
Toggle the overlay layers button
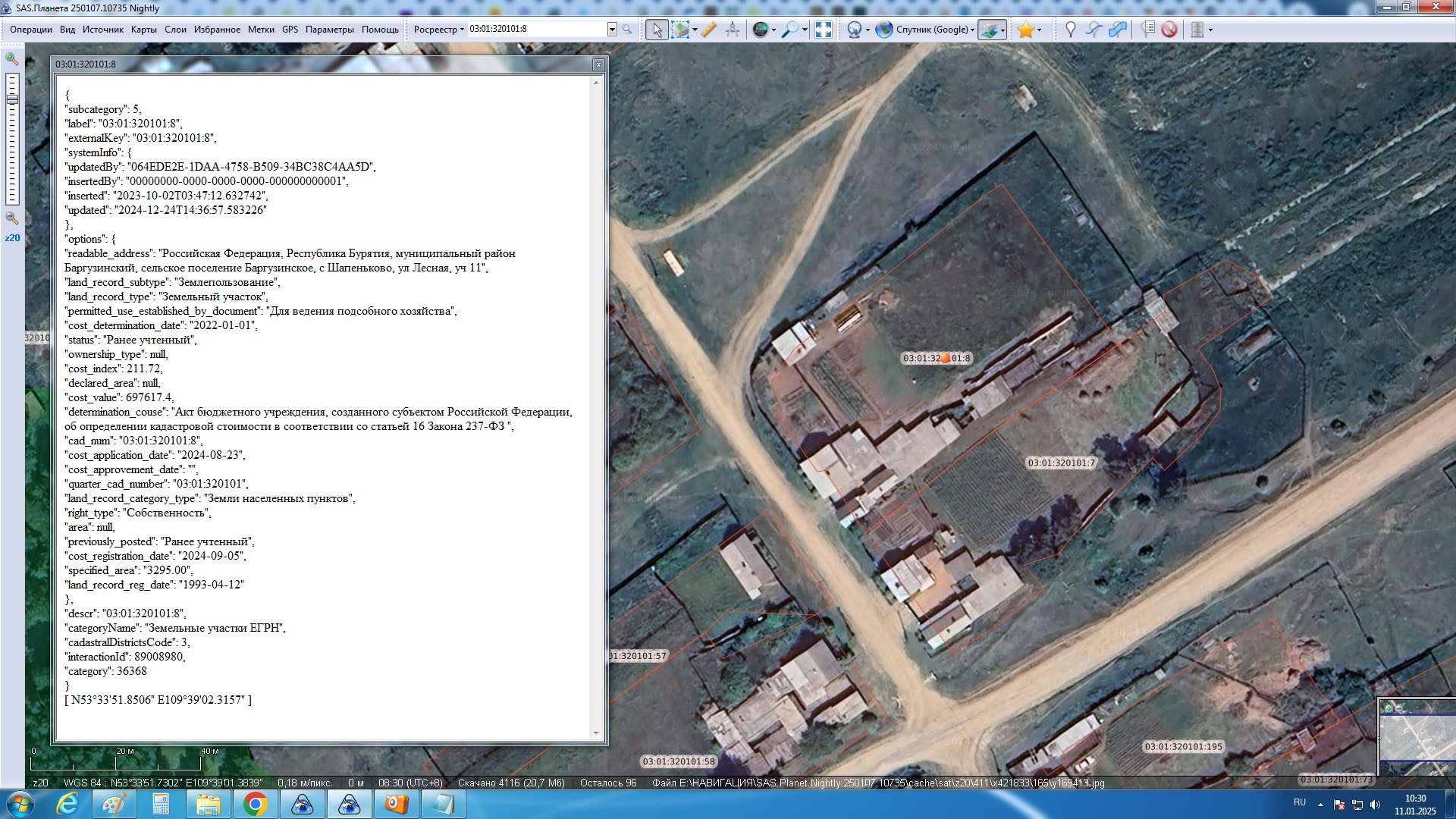988,30
